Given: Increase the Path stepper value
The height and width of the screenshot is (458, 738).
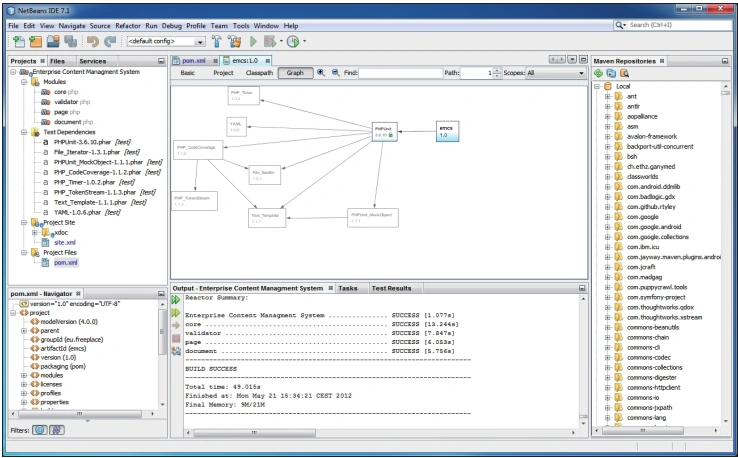Looking at the screenshot, I should (x=497, y=71).
